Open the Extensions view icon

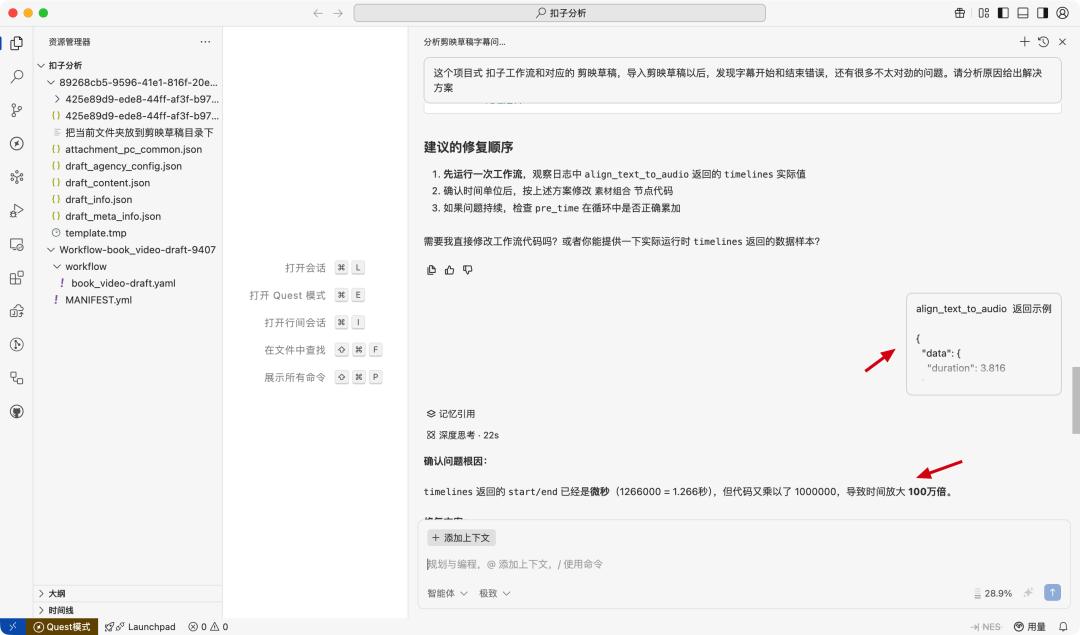(15, 279)
